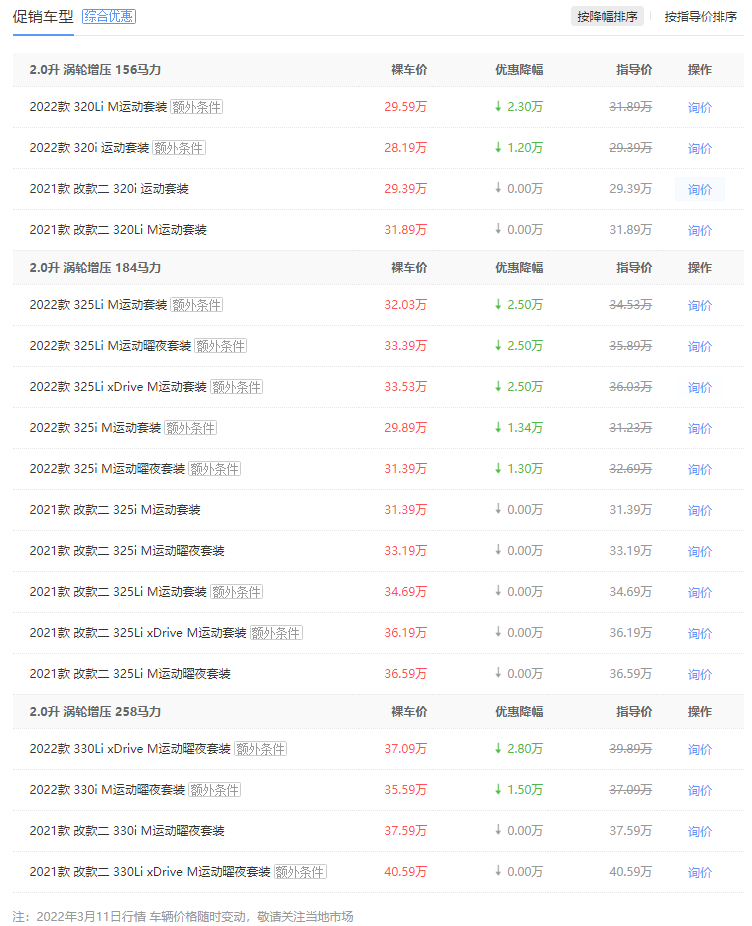
Task: Click bare price 28.19万
Action: pos(406,148)
